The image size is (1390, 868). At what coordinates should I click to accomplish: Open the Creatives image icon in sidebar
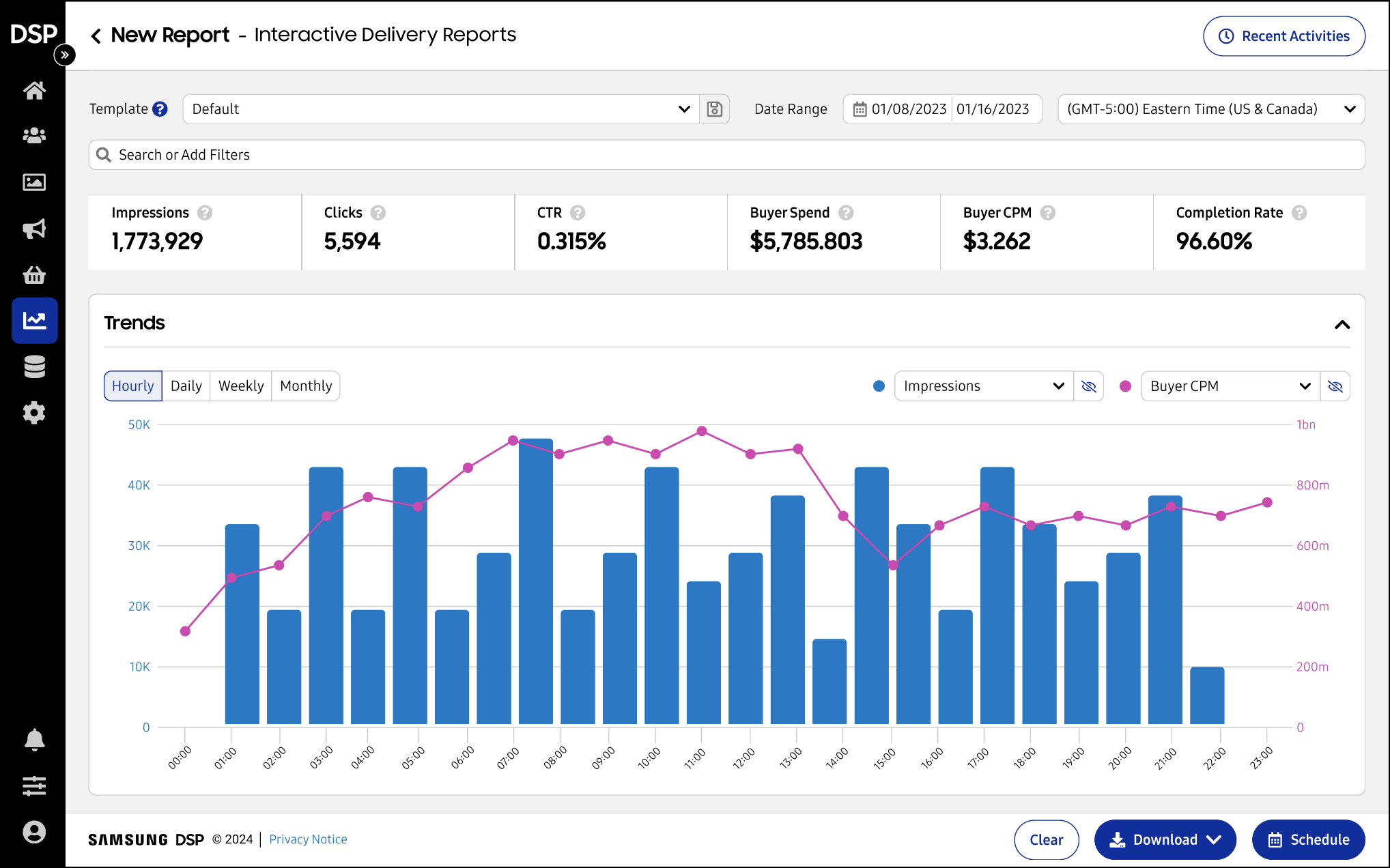coord(34,182)
